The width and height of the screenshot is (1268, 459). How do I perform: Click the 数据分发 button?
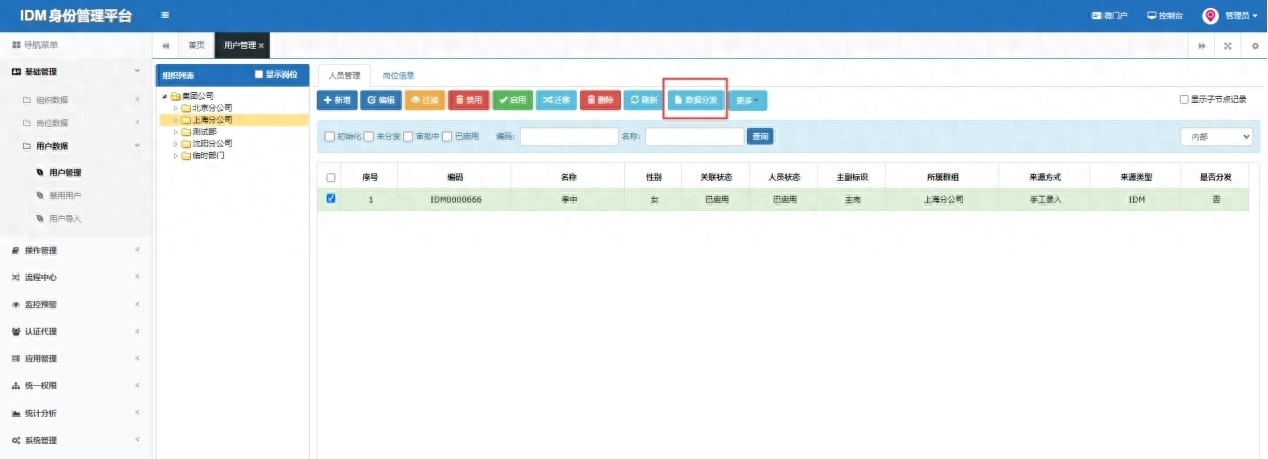(x=695, y=100)
